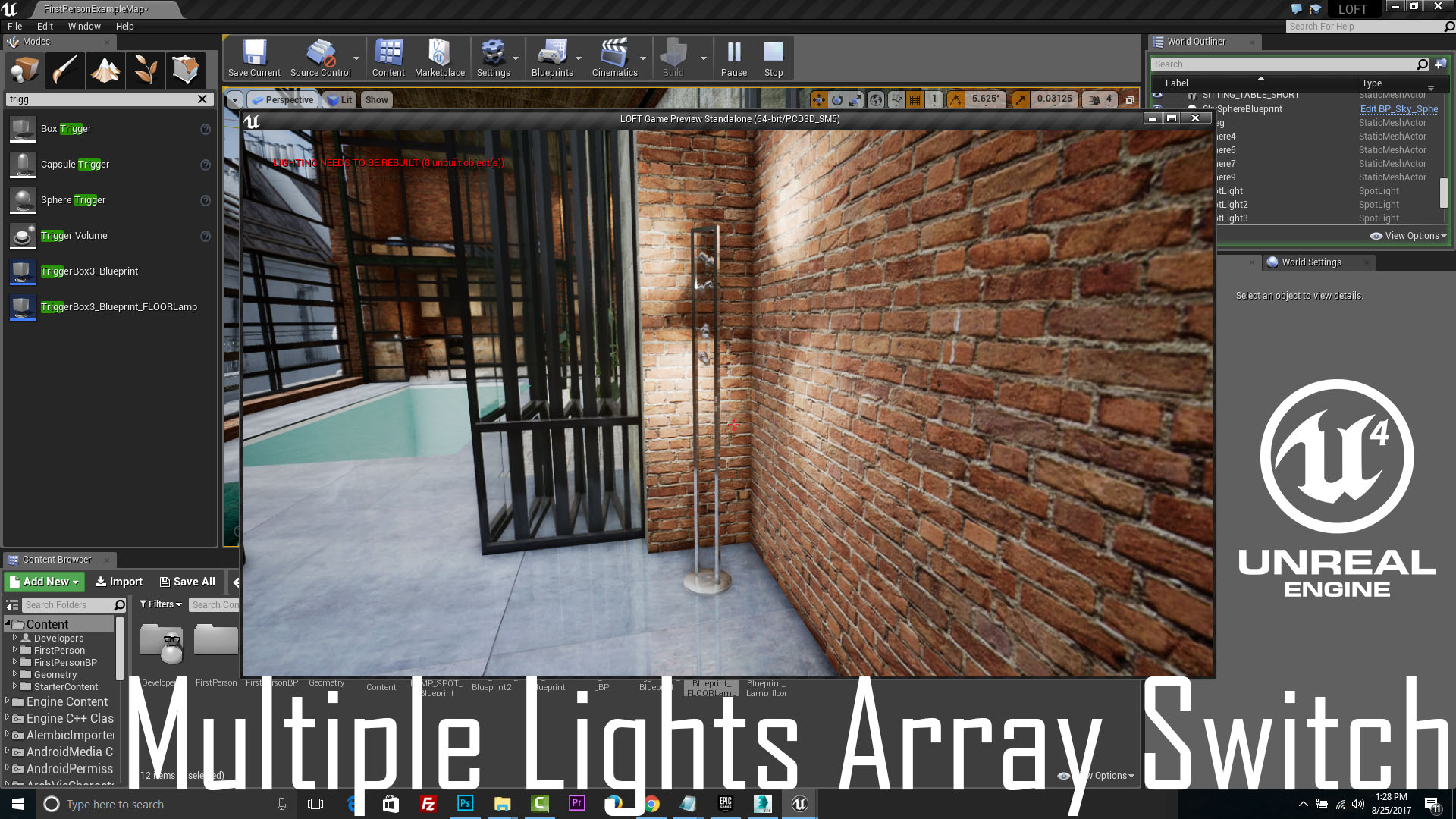Open Settings toolbar icon
The width and height of the screenshot is (1456, 819).
point(493,58)
